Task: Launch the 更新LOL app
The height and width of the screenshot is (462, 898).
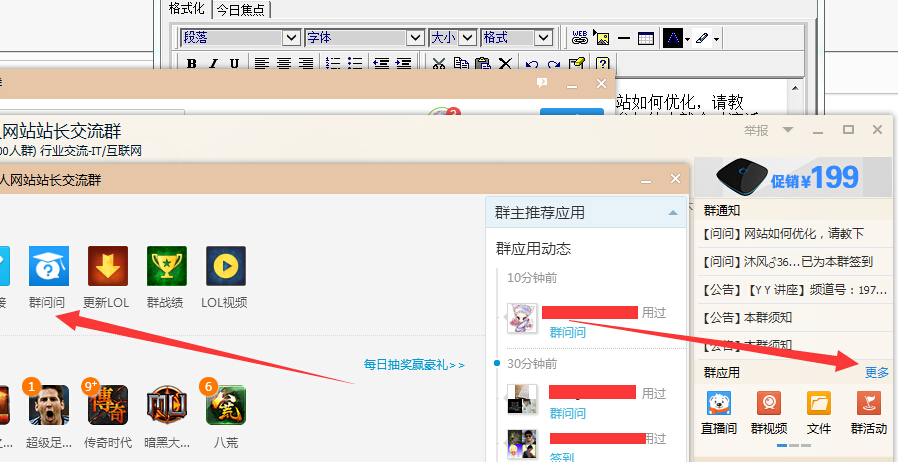Action: [107, 267]
